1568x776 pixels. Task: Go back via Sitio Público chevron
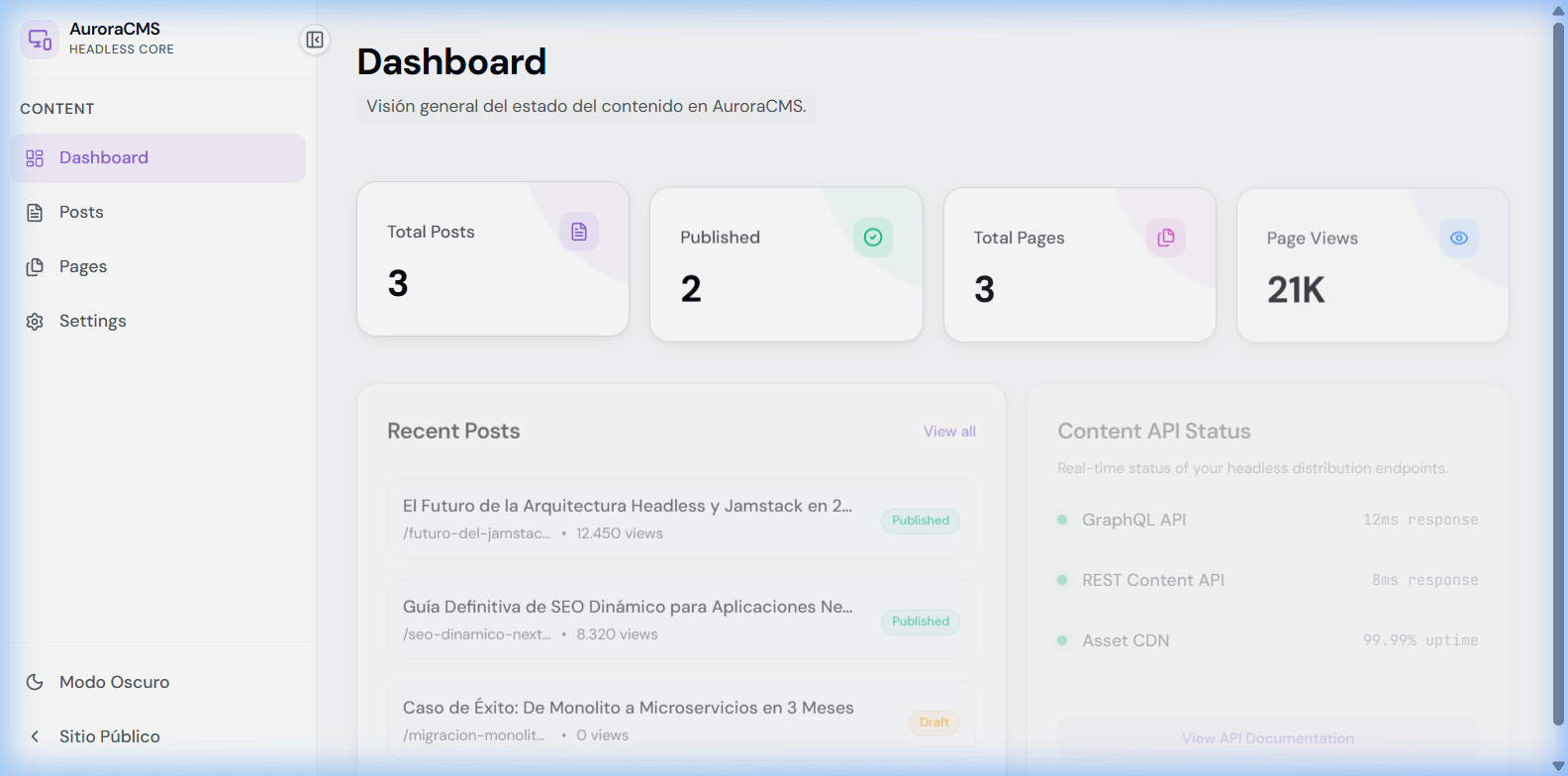(35, 736)
